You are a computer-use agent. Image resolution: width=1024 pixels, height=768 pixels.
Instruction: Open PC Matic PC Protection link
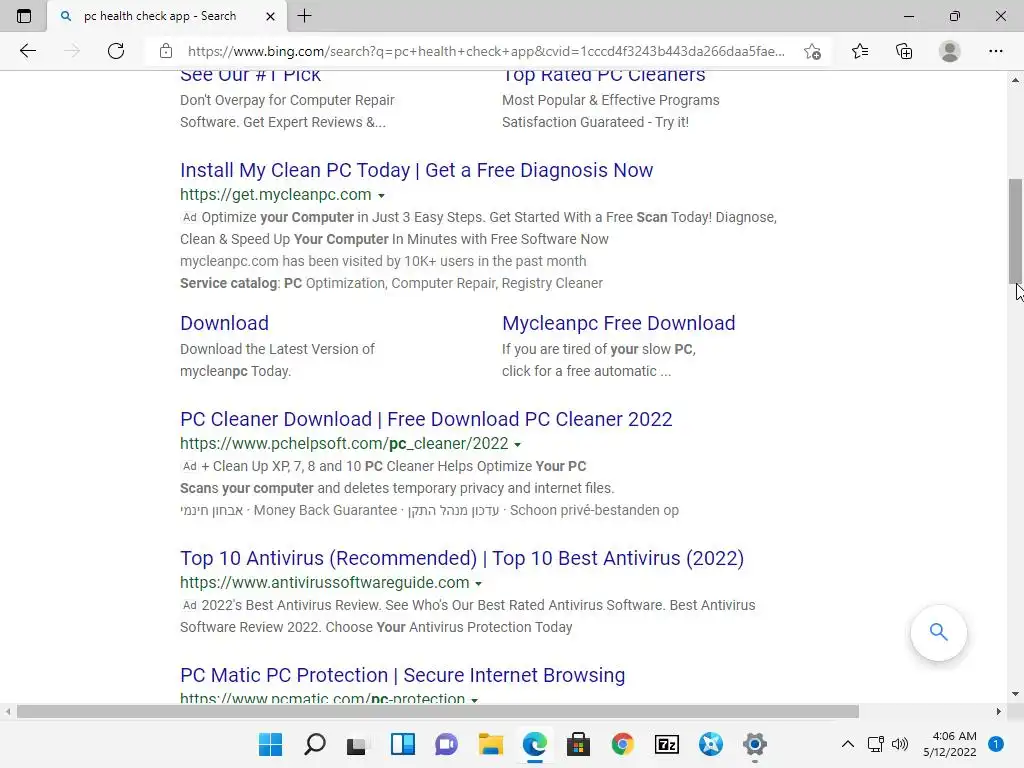tap(402, 675)
